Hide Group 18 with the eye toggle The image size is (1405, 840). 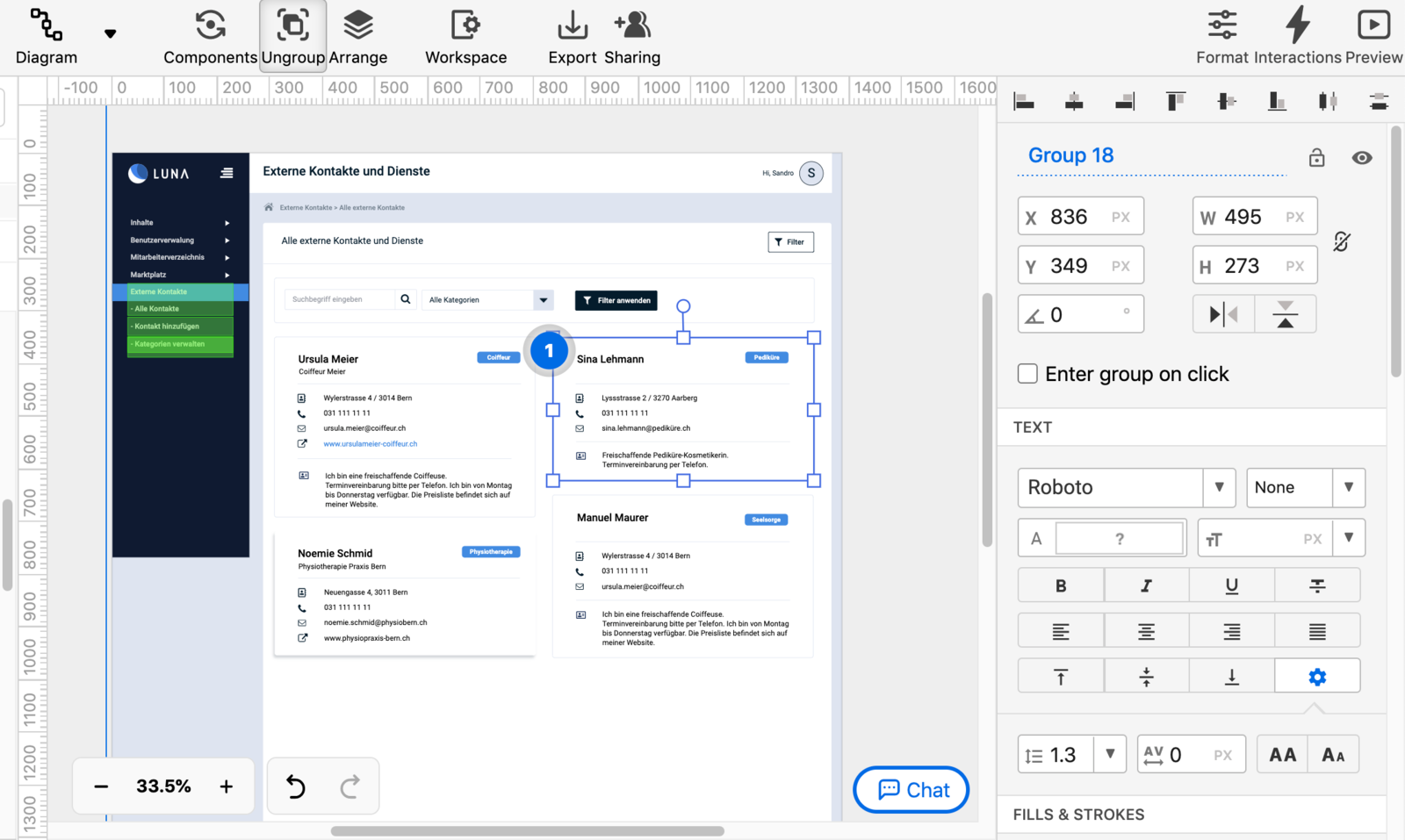(x=1362, y=158)
